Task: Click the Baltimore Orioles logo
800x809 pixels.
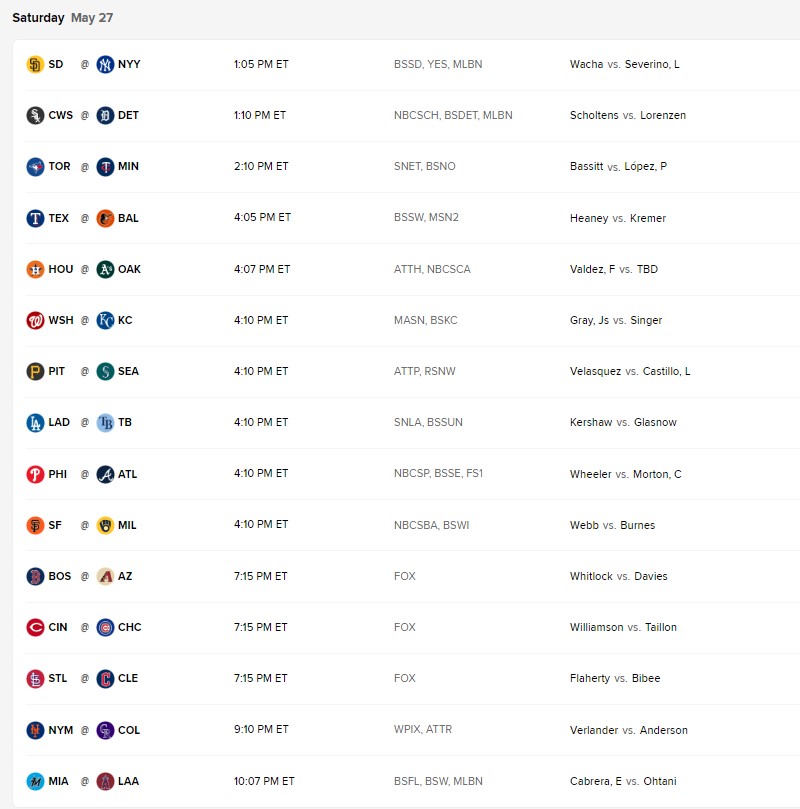Action: pos(104,218)
